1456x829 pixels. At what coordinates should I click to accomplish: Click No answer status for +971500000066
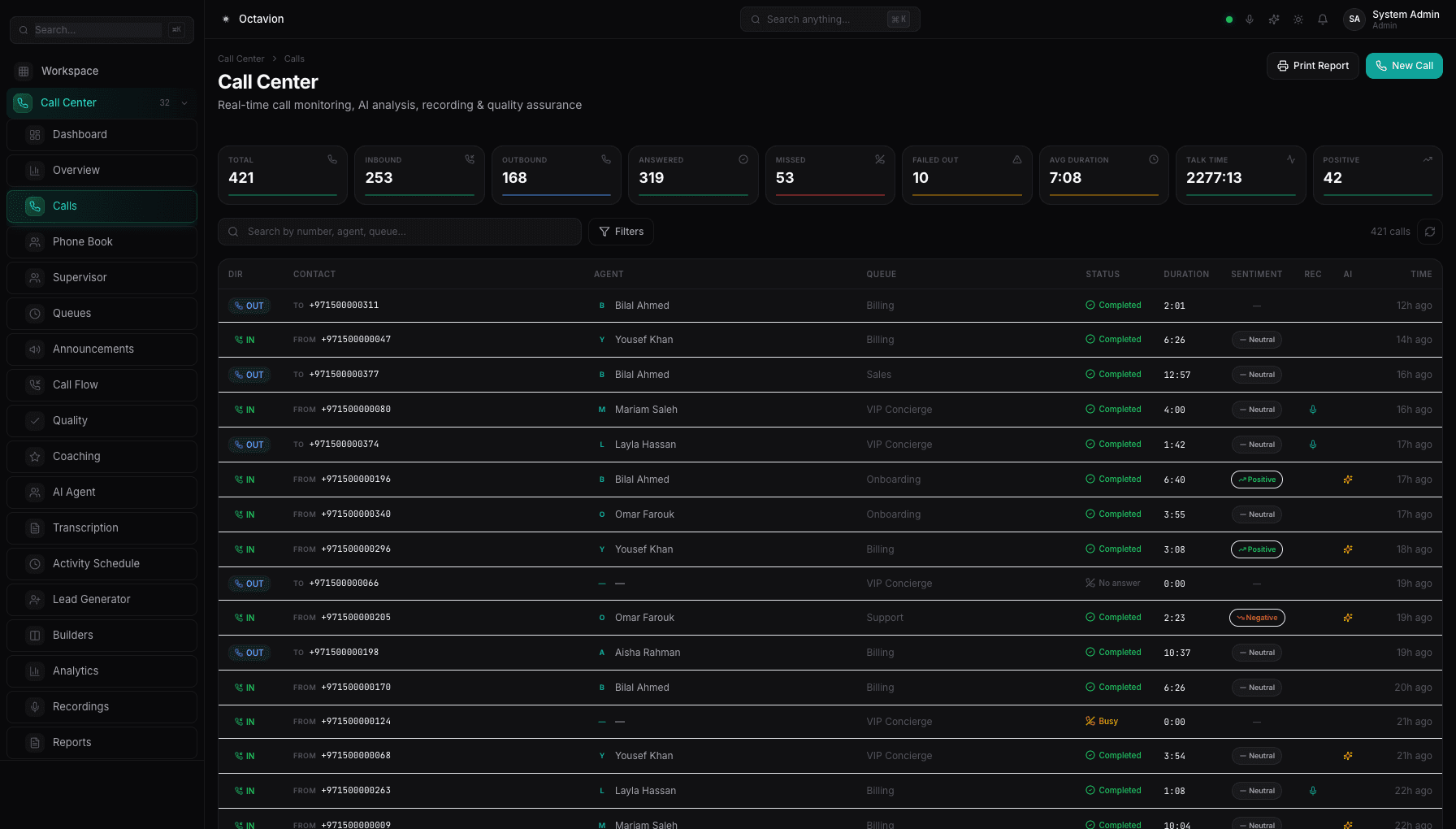point(1113,584)
